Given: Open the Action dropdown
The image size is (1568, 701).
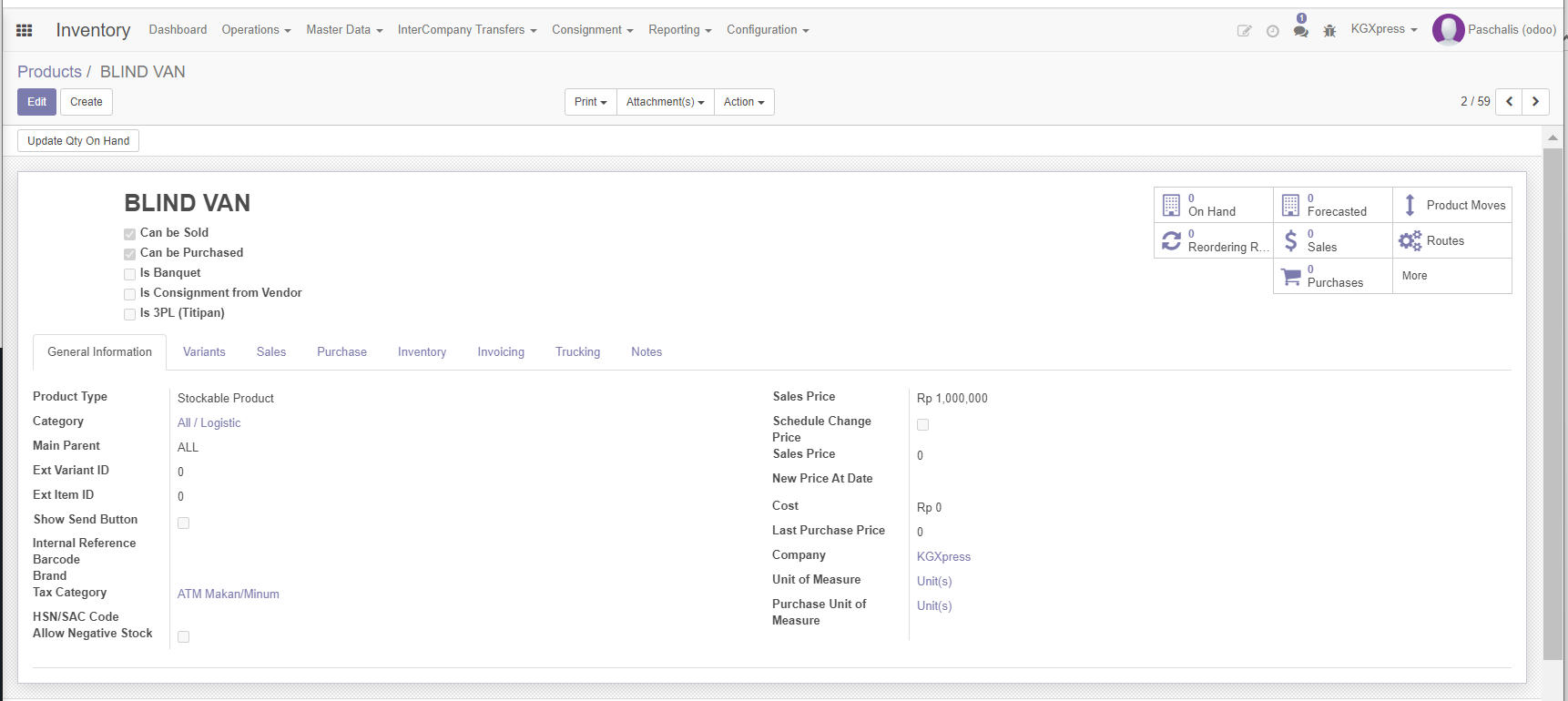Looking at the screenshot, I should pyautogui.click(x=744, y=102).
